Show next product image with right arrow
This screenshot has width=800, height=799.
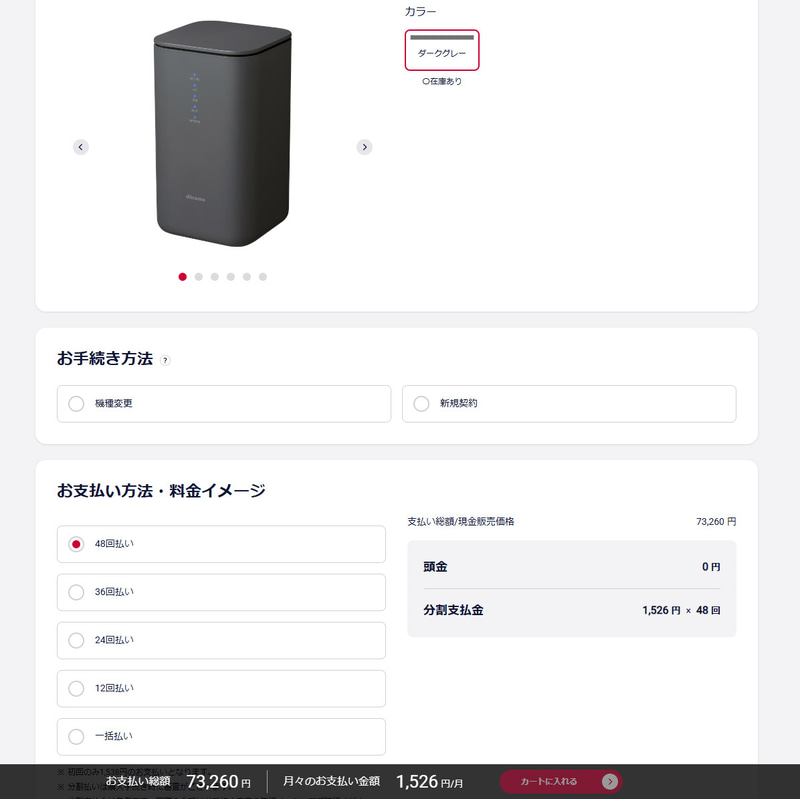[364, 147]
